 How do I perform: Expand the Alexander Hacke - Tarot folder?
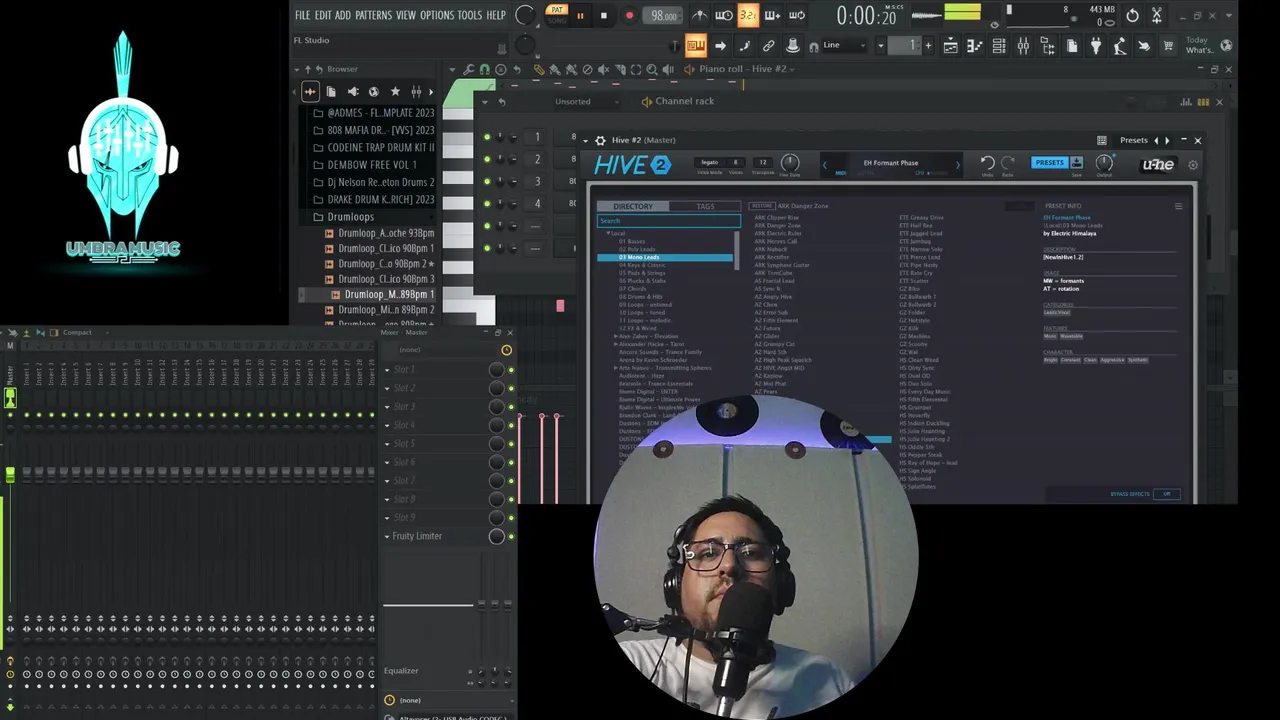[x=615, y=344]
